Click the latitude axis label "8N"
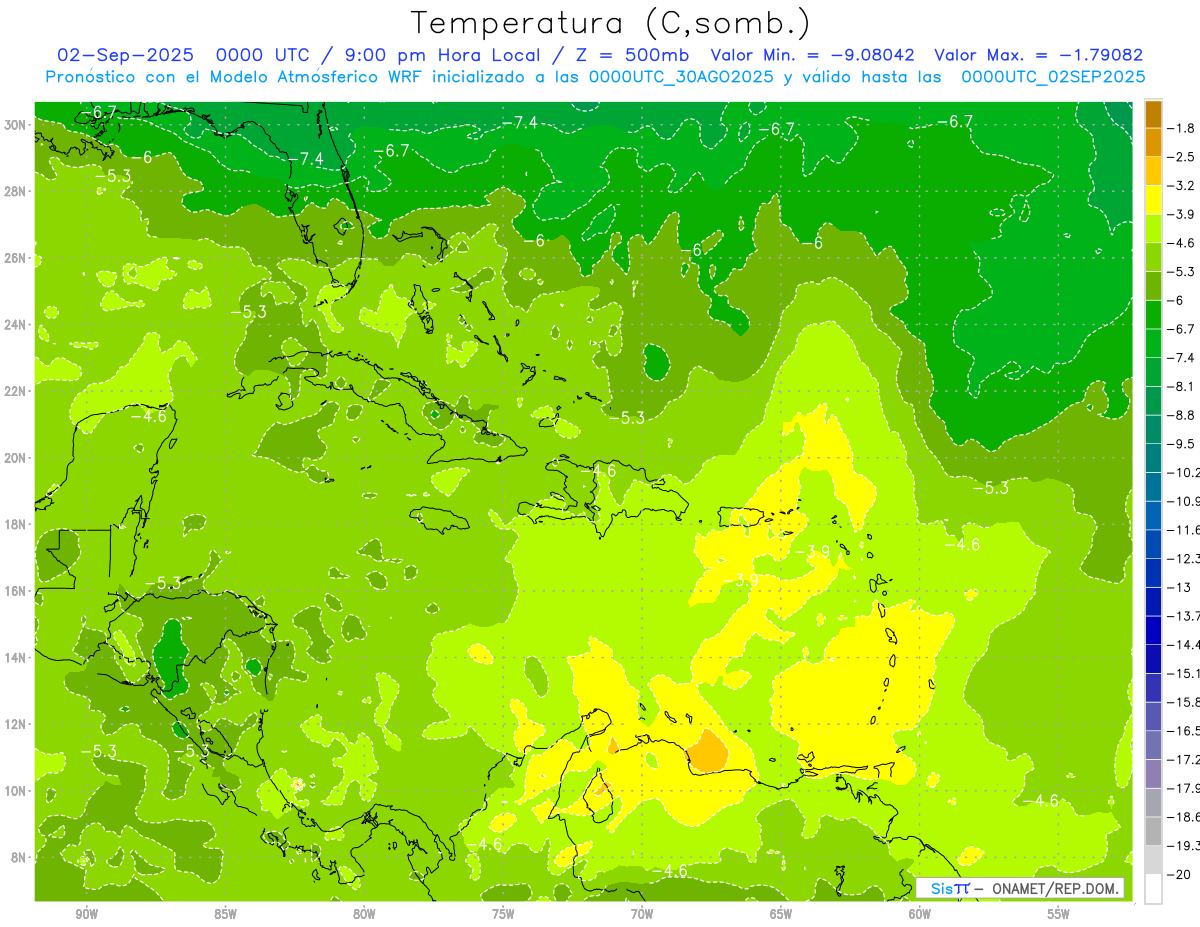Screen dimensions: 1200x927 pos(19,857)
